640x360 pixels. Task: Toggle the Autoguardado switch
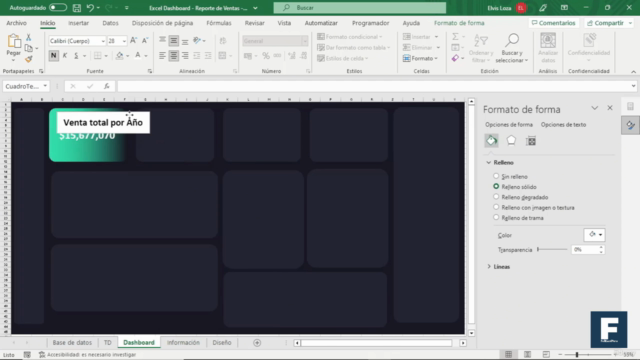click(58, 8)
